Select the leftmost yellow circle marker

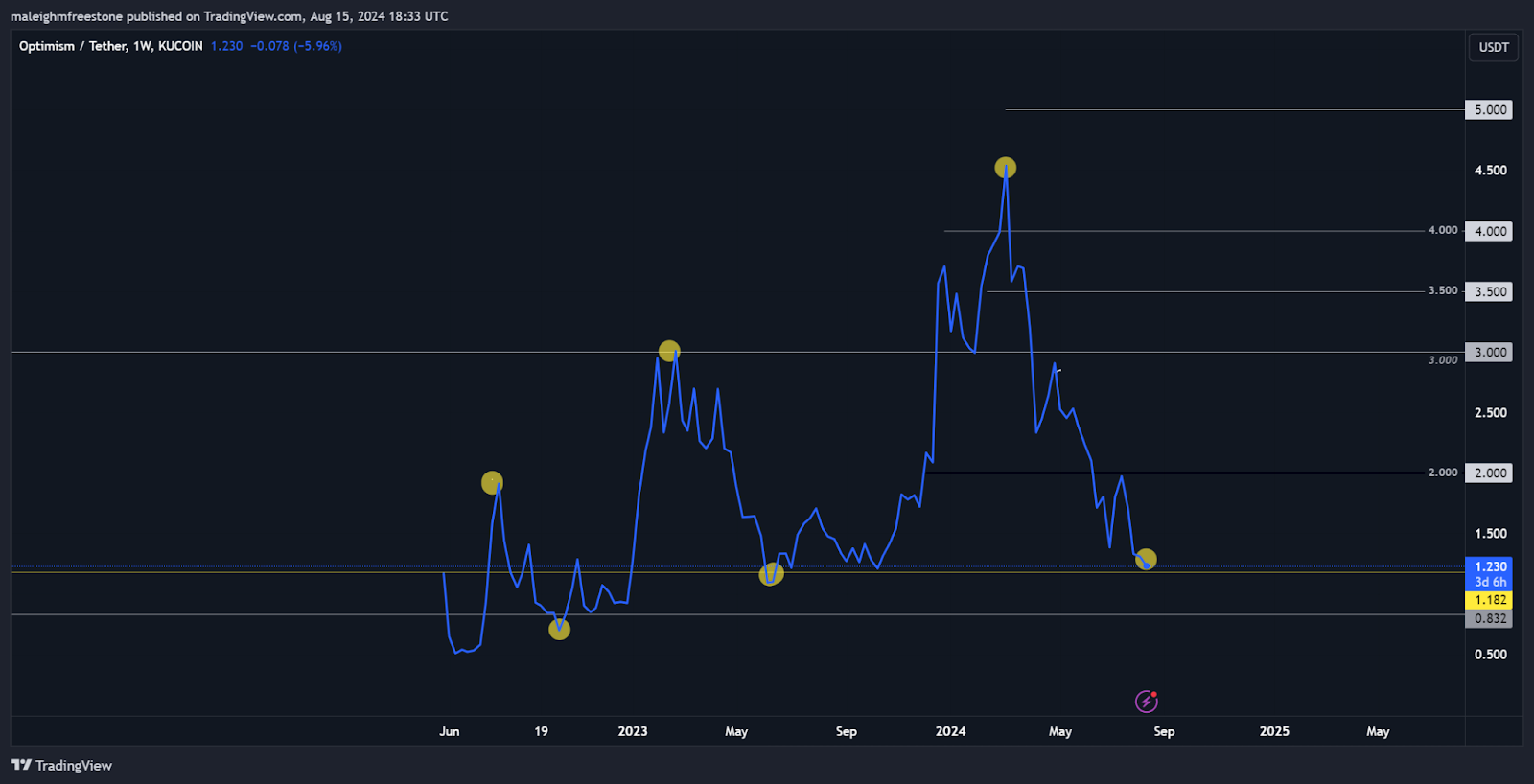coord(492,482)
